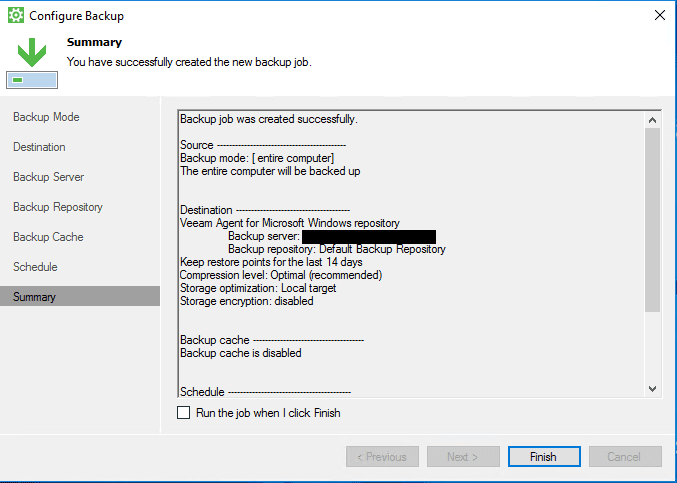Viewport: 677px width, 483px height.
Task: Click 'Keep restore points for the last 14 days'
Action: coord(271,262)
